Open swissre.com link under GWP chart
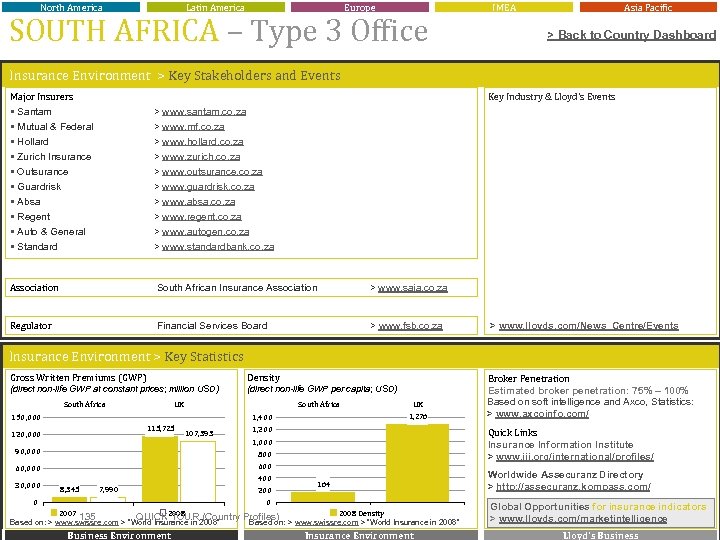This screenshot has width=720, height=540. click(86, 523)
